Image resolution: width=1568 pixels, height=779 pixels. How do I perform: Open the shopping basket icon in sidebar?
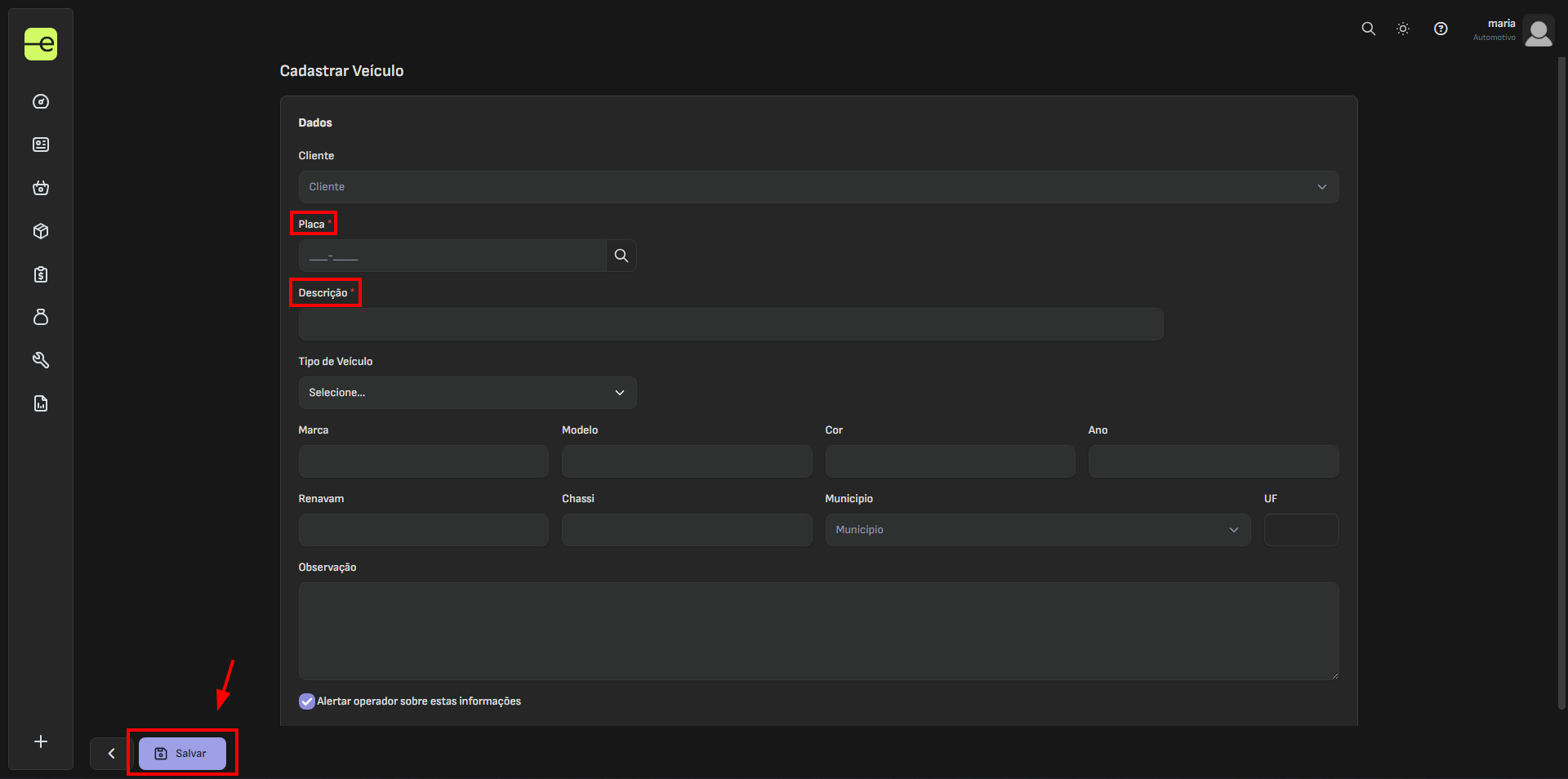point(41,188)
